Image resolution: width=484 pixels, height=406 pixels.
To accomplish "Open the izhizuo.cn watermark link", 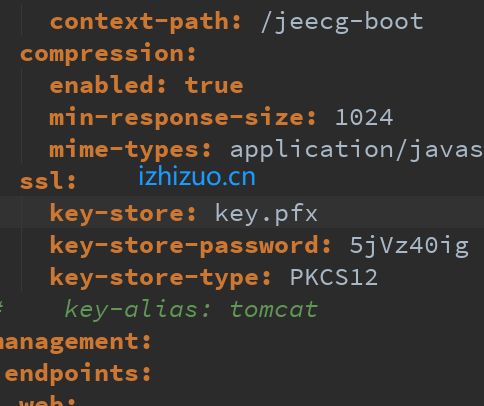I will pyautogui.click(x=197, y=176).
